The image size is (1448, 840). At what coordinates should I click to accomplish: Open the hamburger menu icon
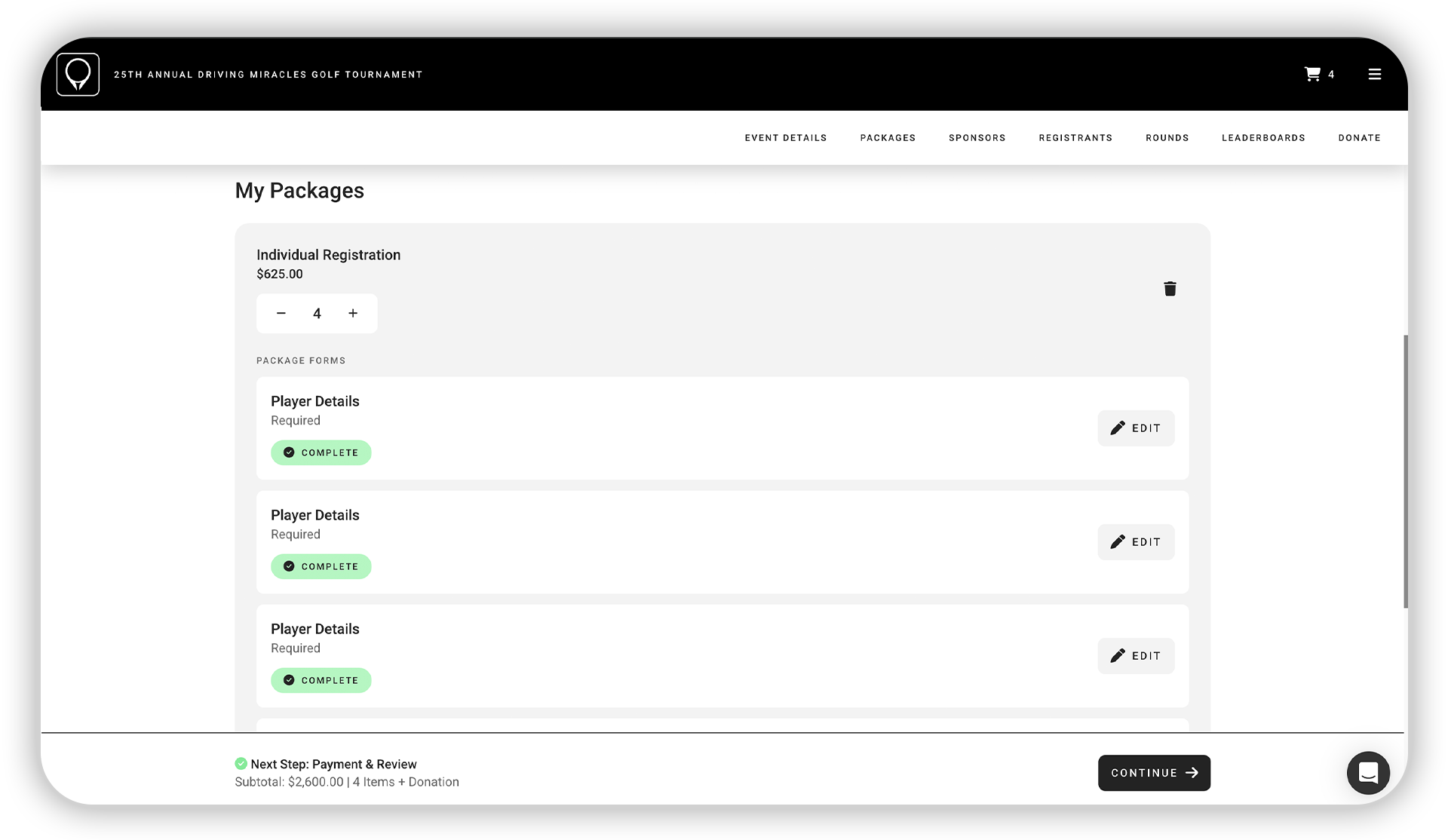[x=1375, y=74]
